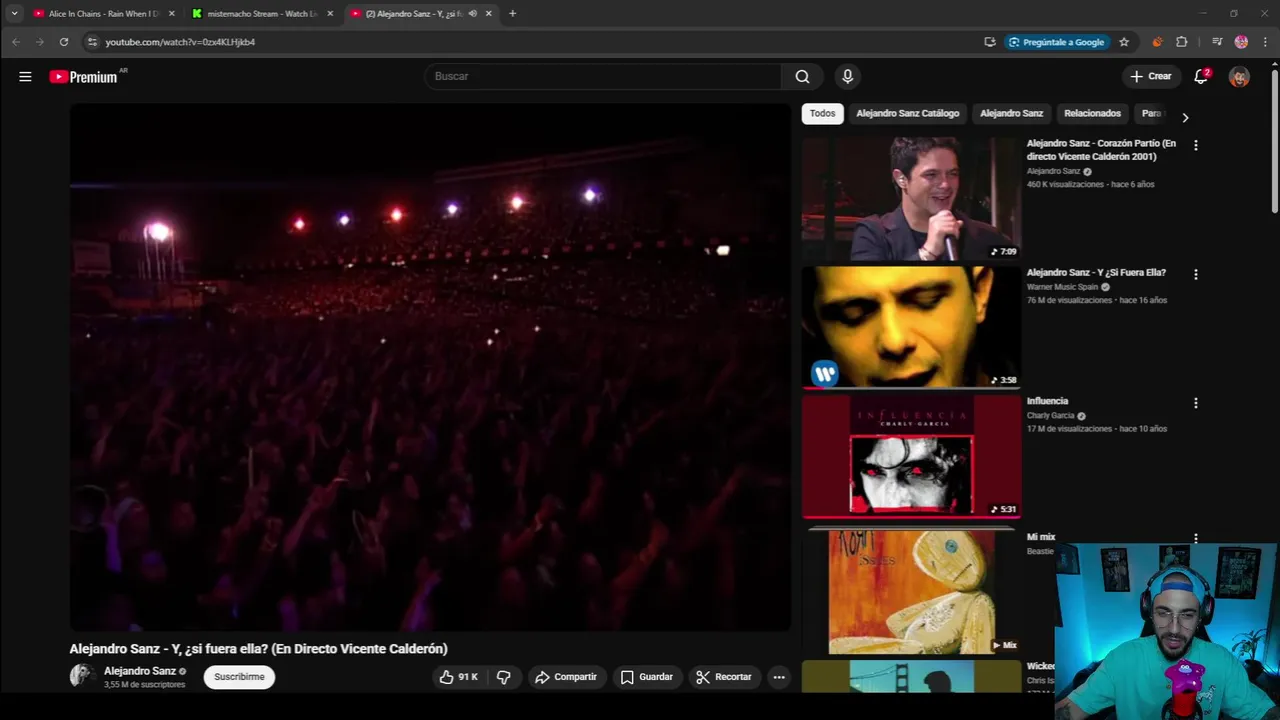The width and height of the screenshot is (1280, 720).
Task: Open options menu for Mi mix
Action: pos(1195,539)
